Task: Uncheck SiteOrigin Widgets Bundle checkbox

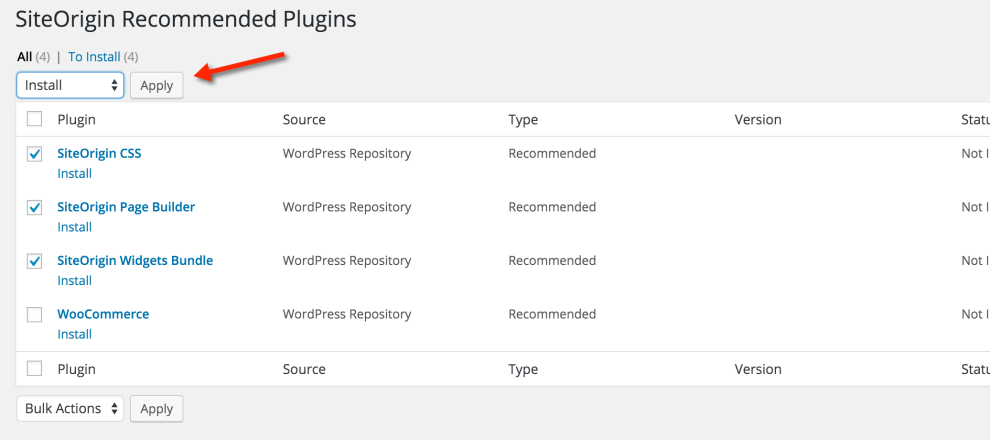Action: coord(35,261)
